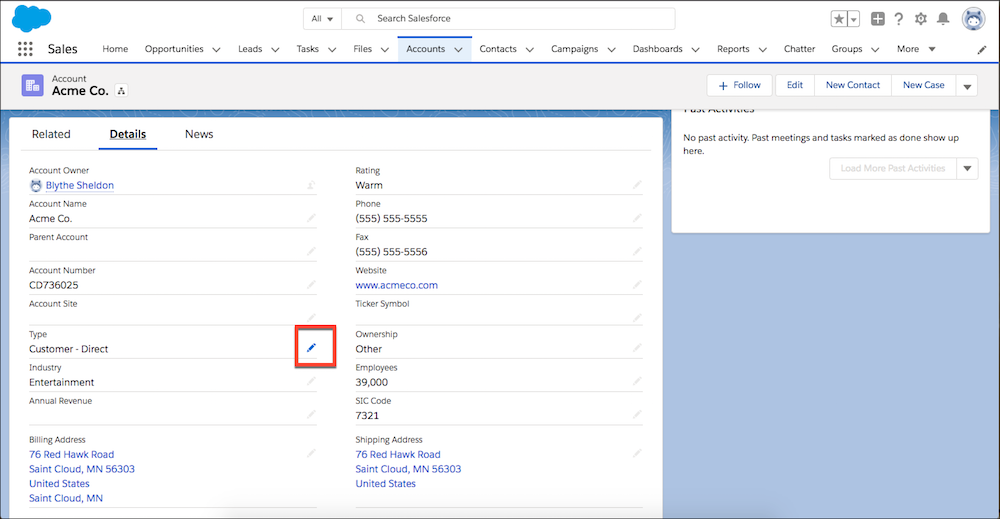Open the Help question mark icon
This screenshot has height=519, width=1000.
899,18
